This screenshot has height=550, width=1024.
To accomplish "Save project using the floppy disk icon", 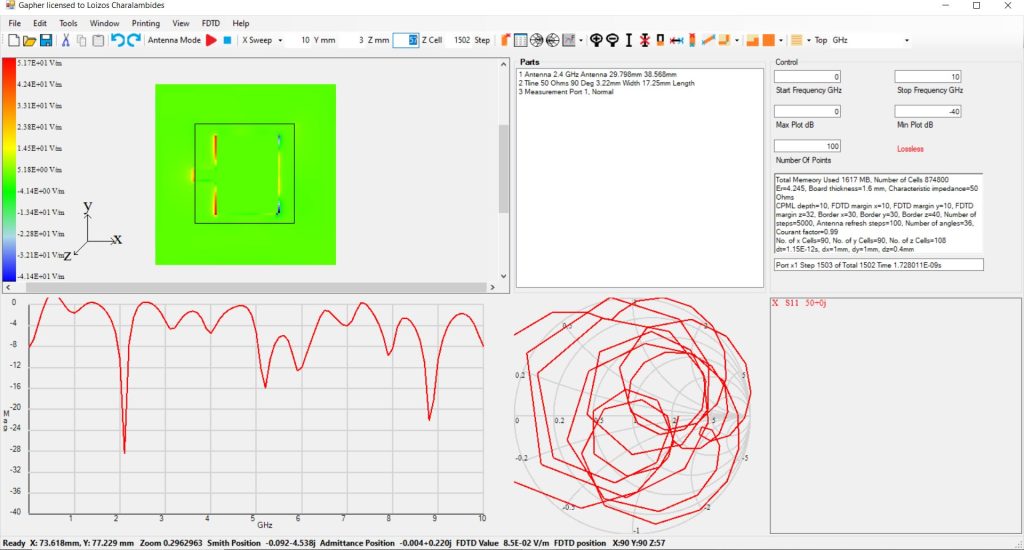I will point(46,40).
